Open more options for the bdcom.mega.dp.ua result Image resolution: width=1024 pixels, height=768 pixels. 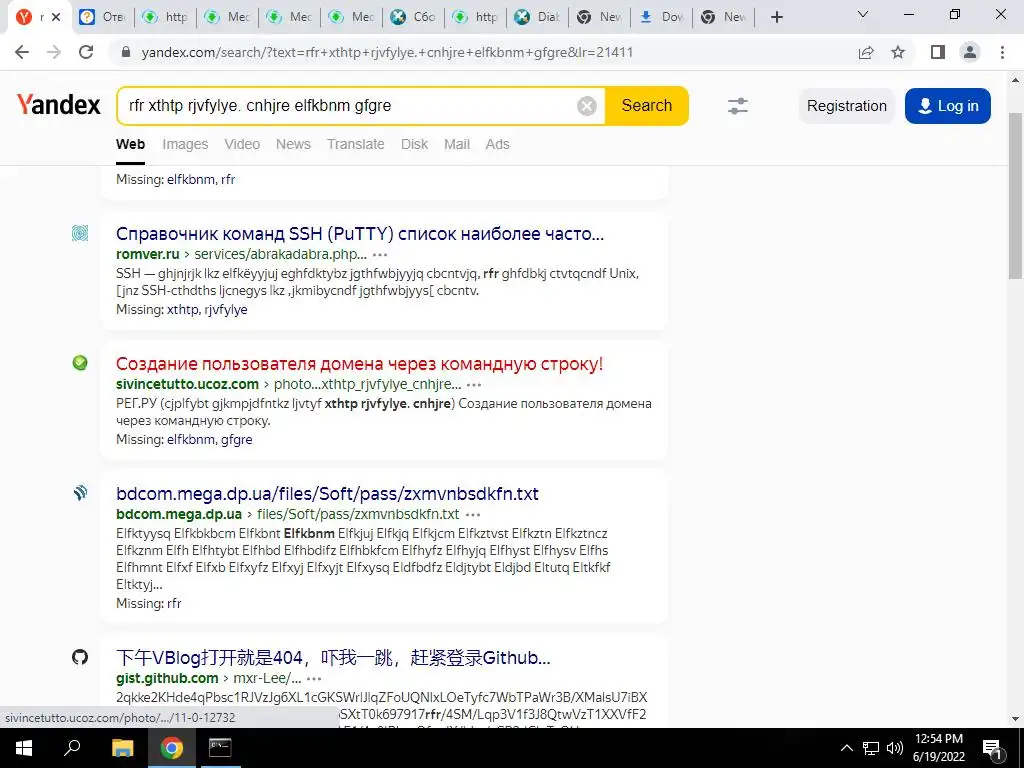click(473, 515)
